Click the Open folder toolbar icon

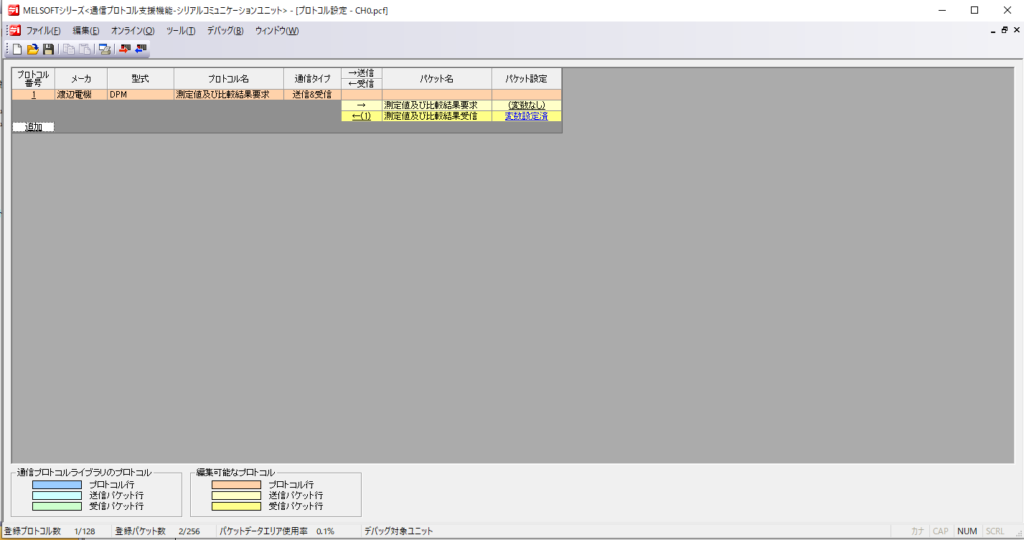(32, 48)
